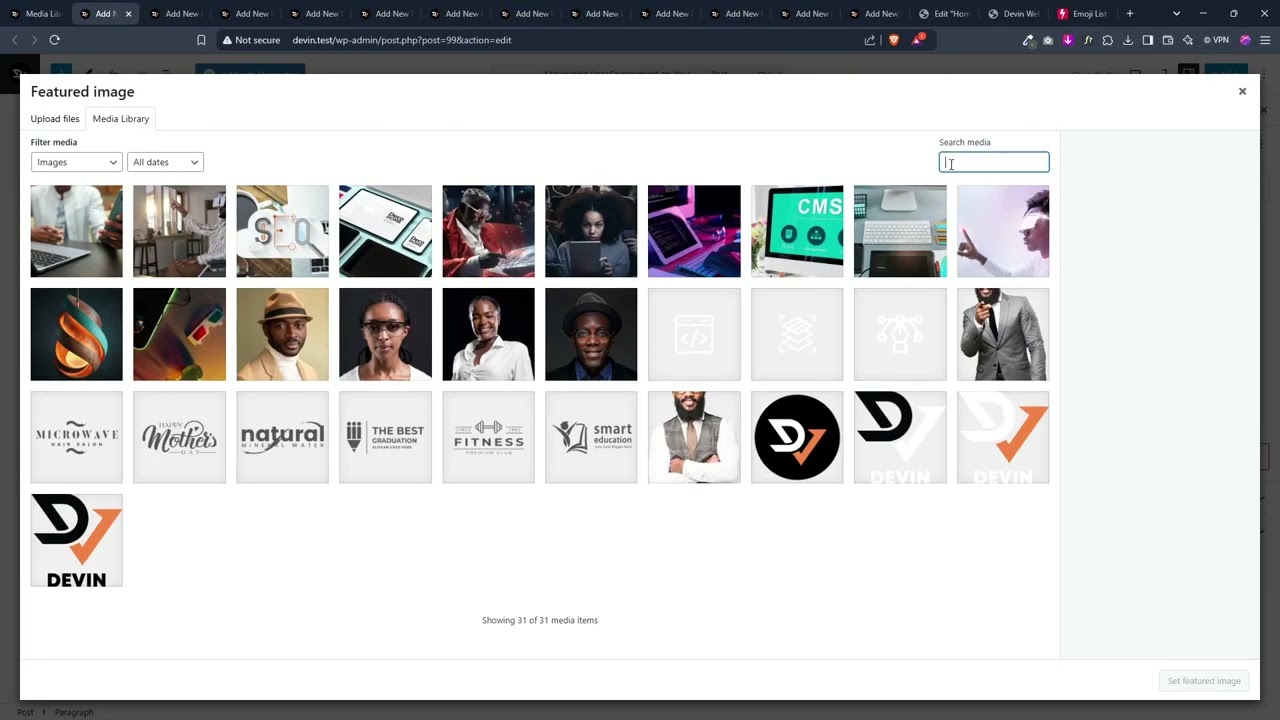Switch to the Media Lib browser tab
Screen dimensions: 1280x720
point(36,14)
